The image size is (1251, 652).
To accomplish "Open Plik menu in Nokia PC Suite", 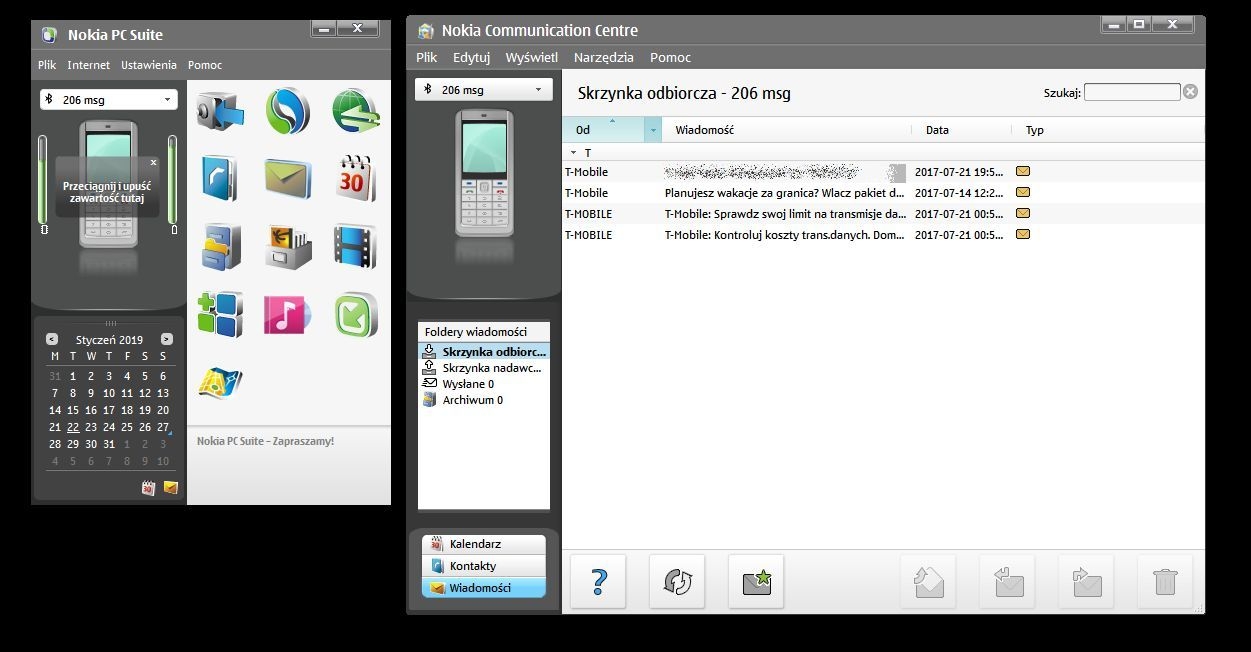I will 47,65.
